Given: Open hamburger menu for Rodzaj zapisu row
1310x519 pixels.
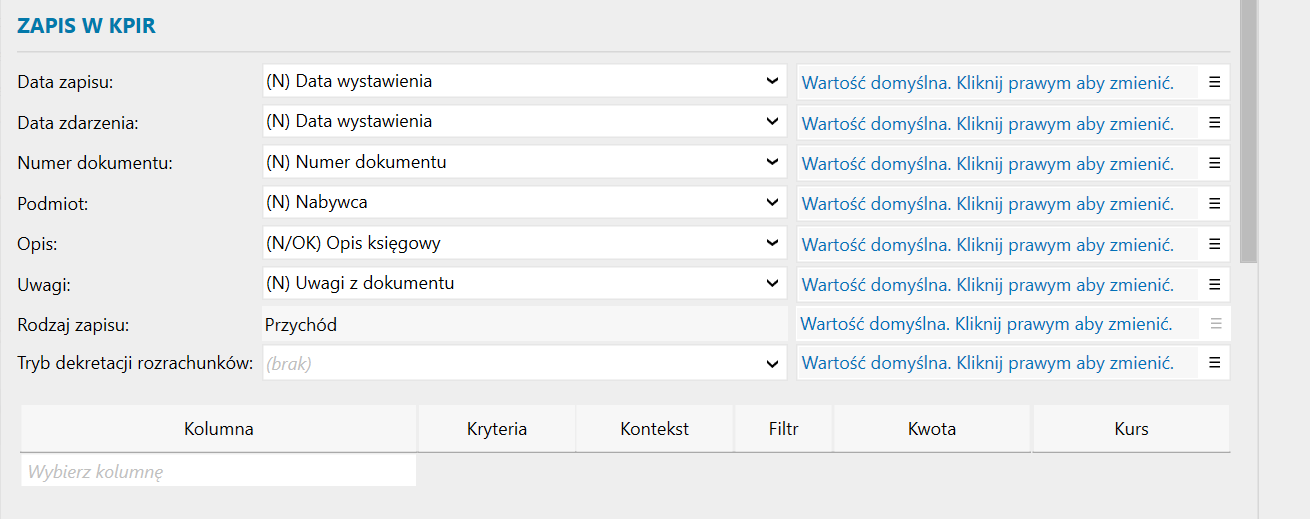Looking at the screenshot, I should (1215, 323).
